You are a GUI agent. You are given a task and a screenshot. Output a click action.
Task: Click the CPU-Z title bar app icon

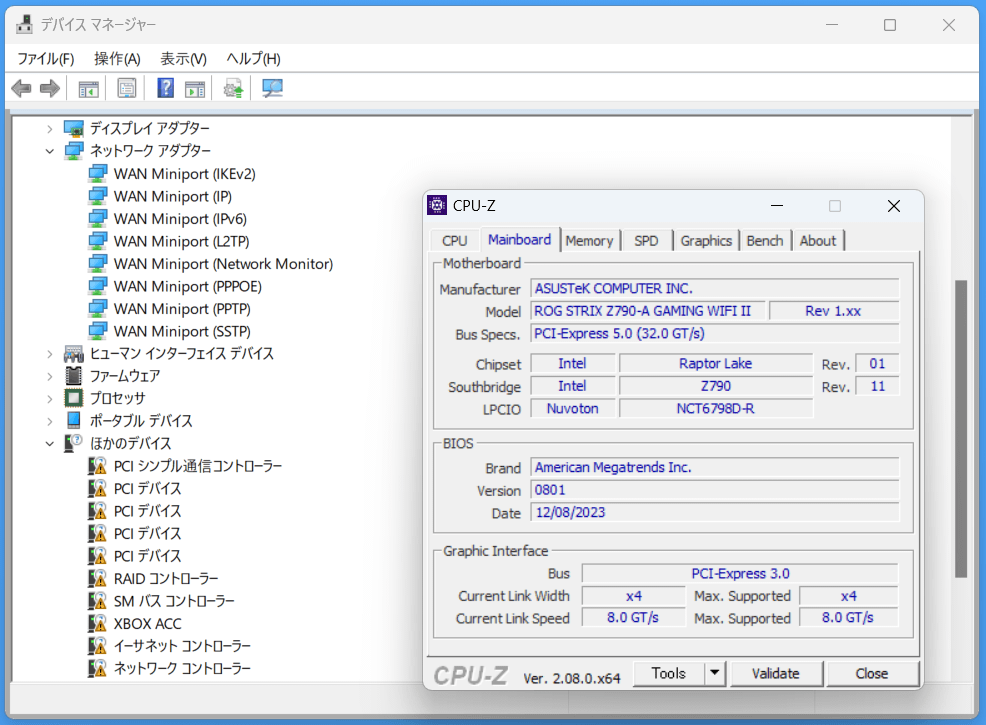[x=437, y=205]
